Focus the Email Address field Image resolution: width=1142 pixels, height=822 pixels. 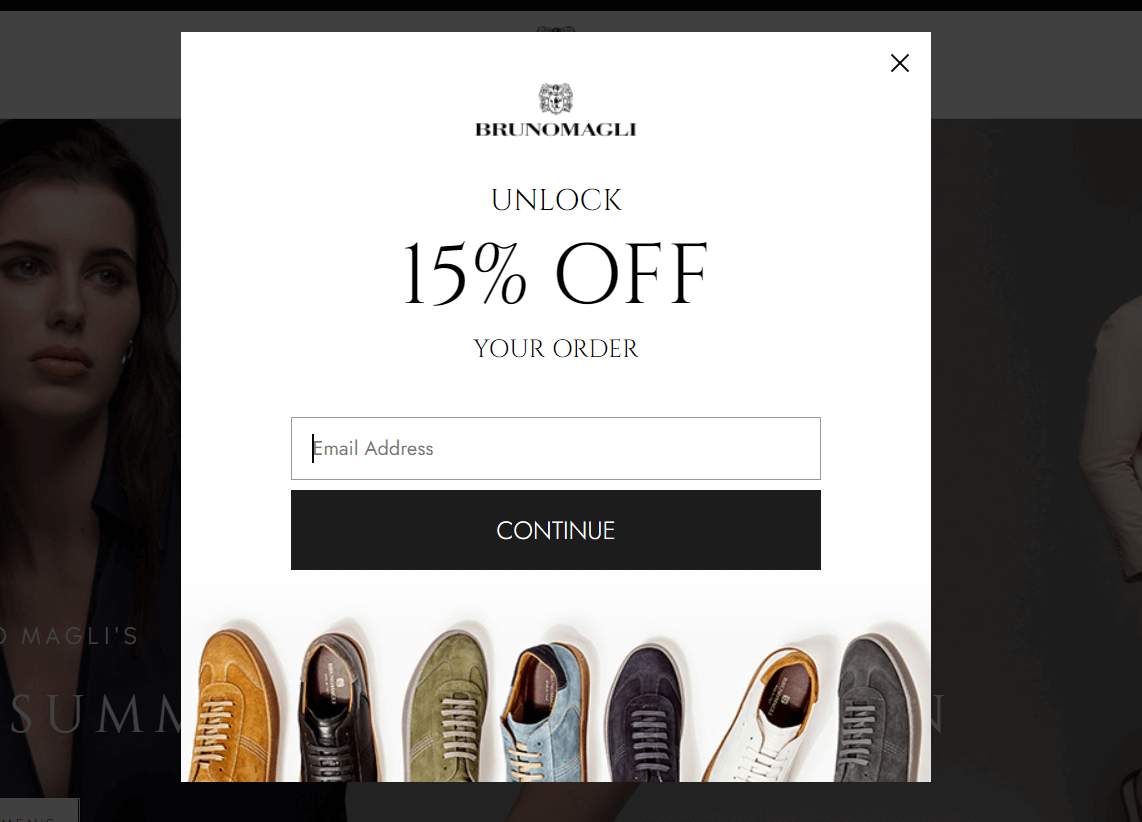[556, 448]
